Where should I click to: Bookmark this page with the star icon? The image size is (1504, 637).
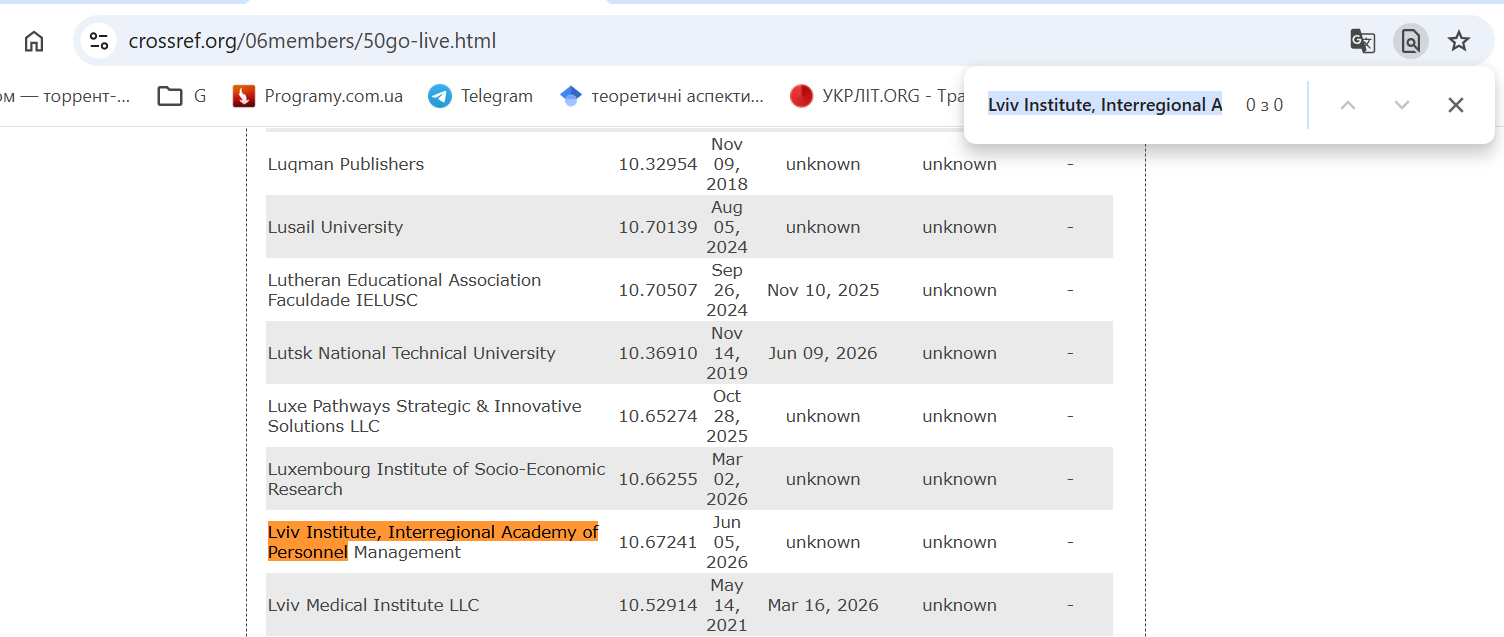(x=1459, y=41)
